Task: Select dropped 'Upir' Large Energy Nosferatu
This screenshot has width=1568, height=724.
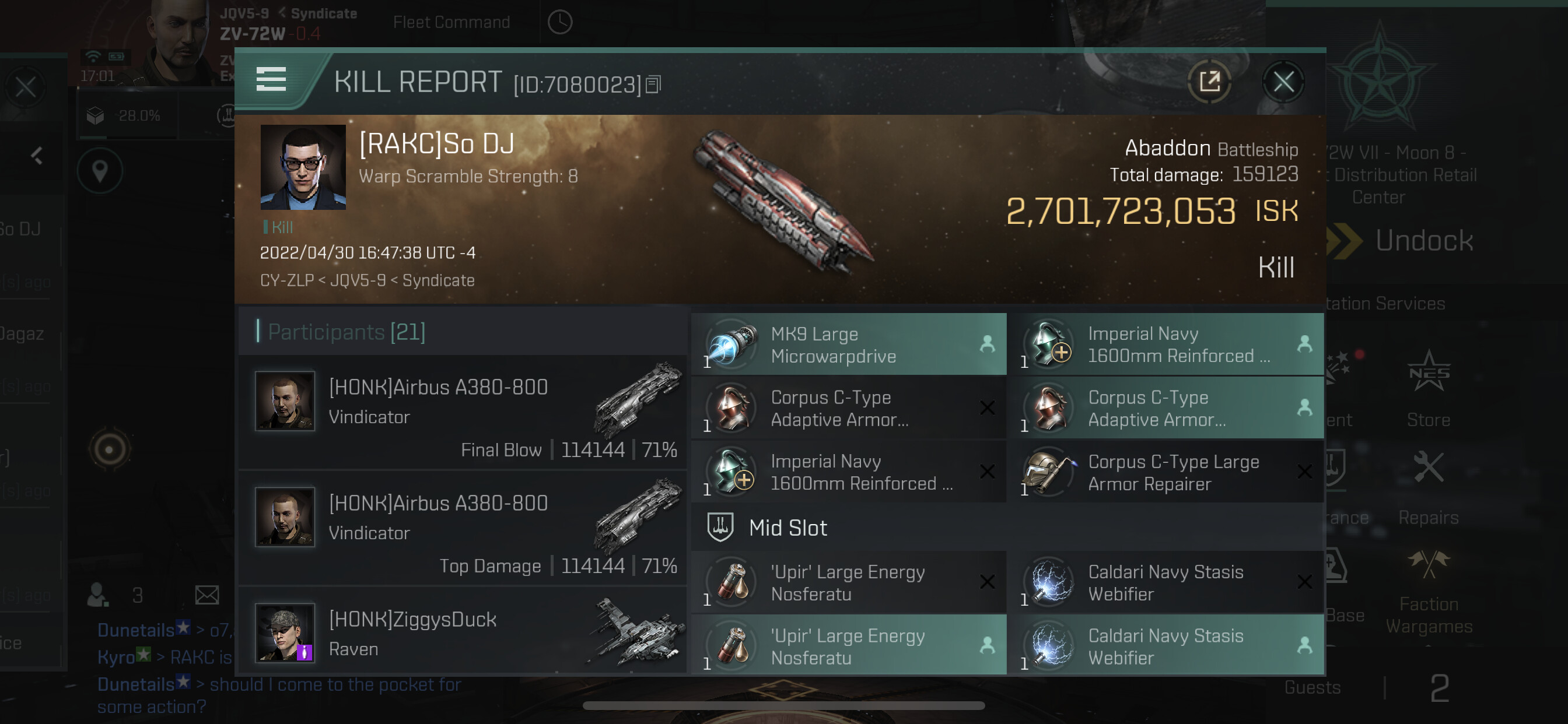Action: (x=849, y=645)
